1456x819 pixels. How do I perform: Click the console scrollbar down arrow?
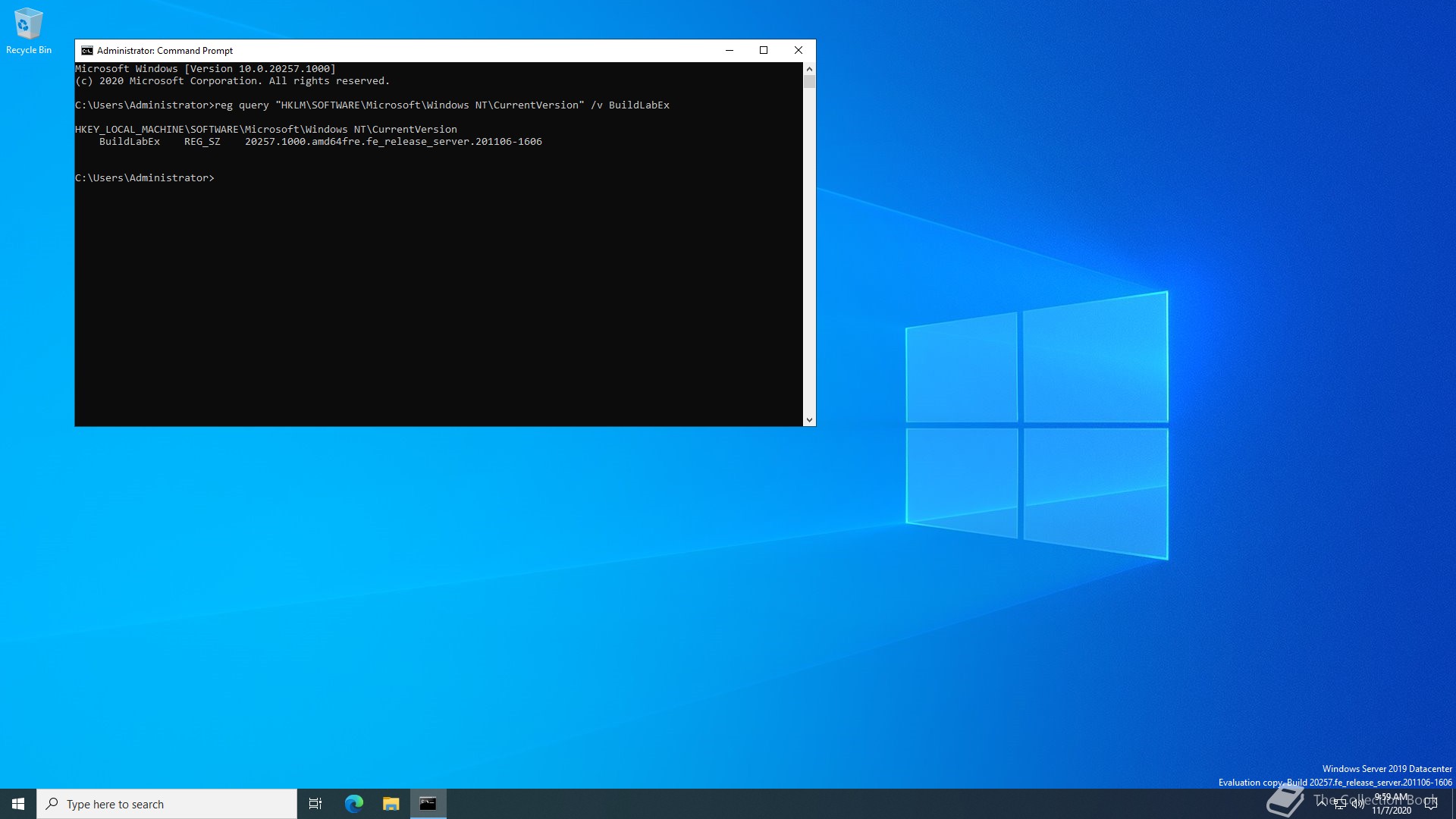tap(809, 419)
